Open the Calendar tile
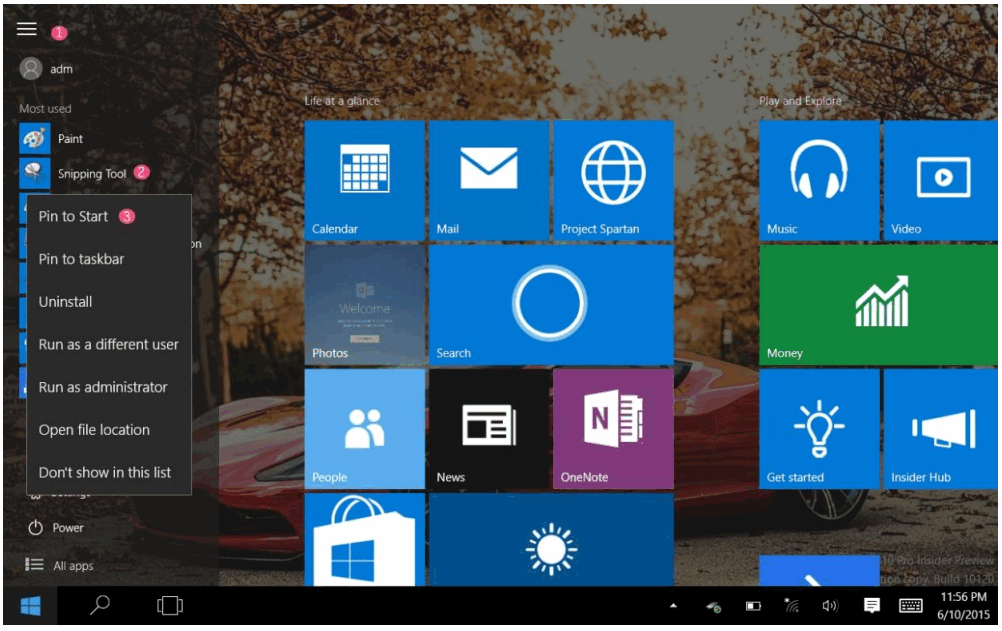Viewport: 1002px width, 631px height. pyautogui.click(x=364, y=180)
